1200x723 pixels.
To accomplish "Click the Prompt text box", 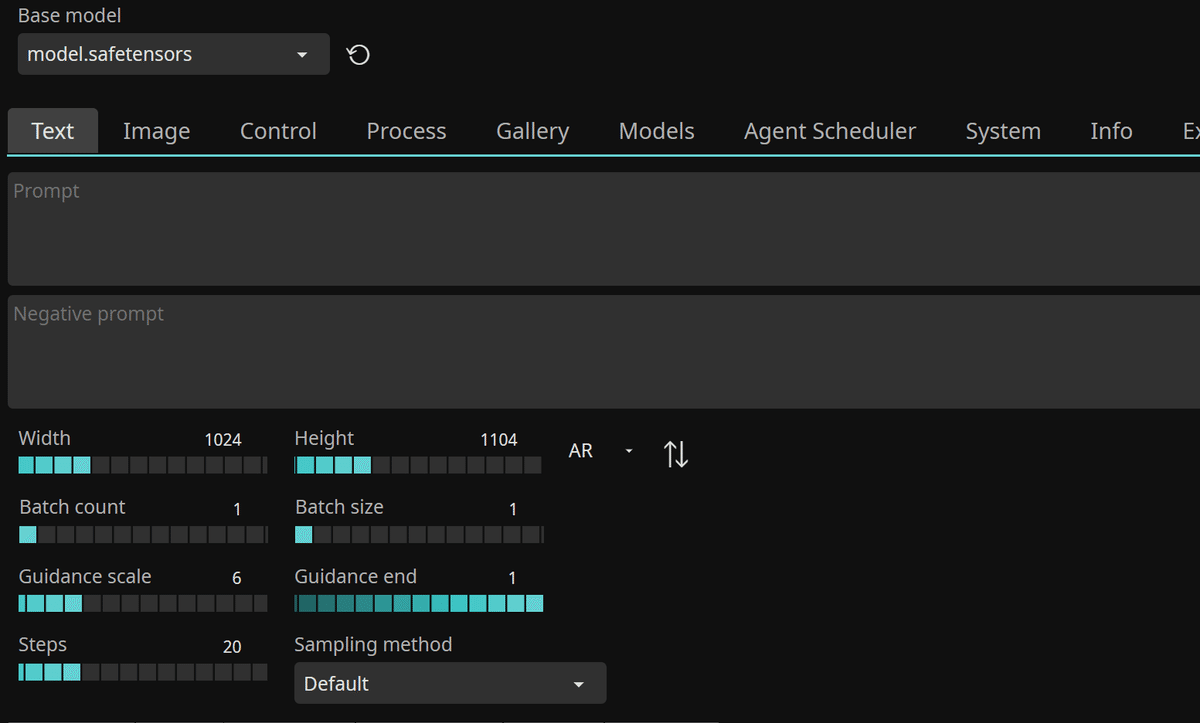I will pos(600,229).
